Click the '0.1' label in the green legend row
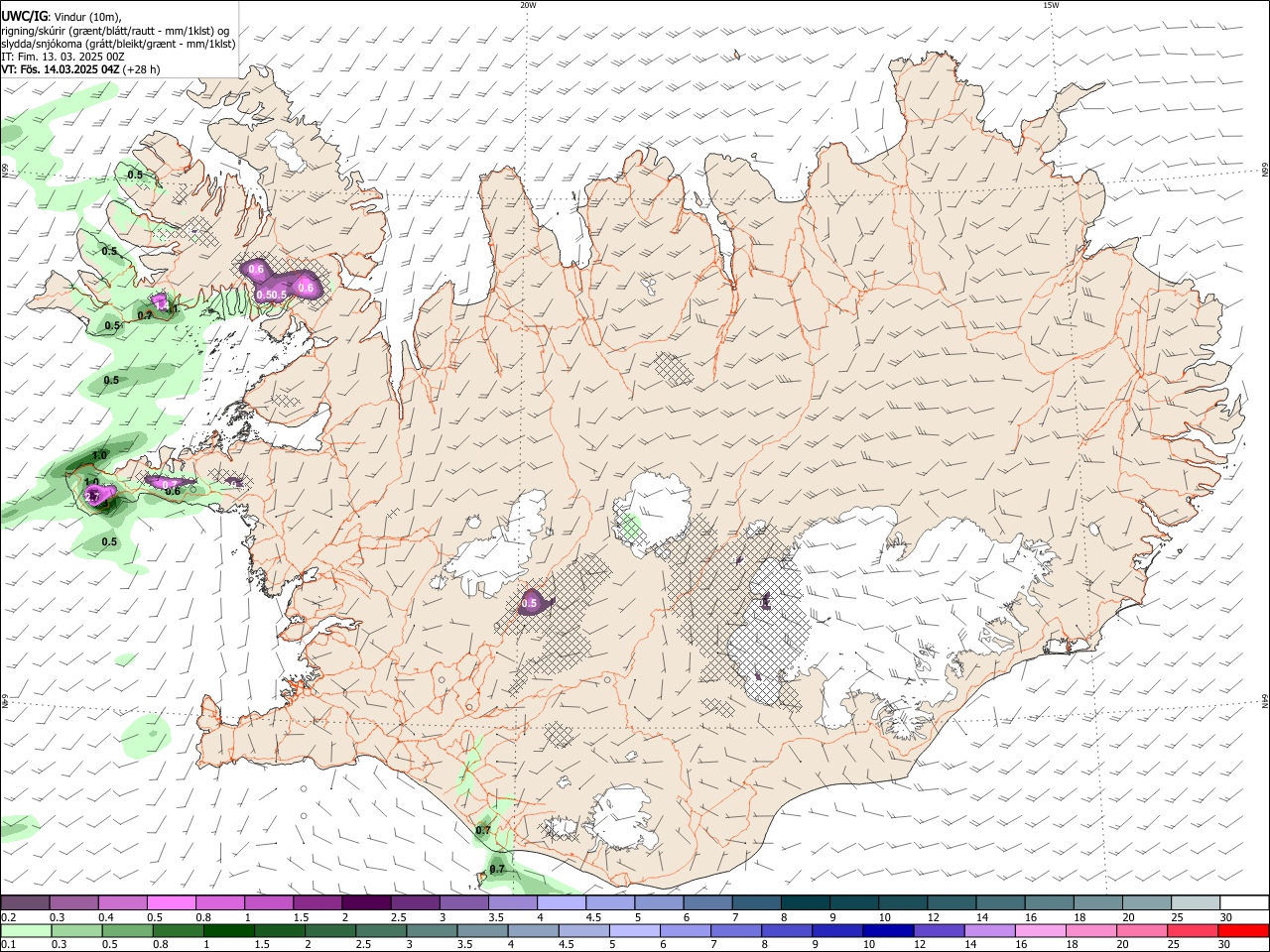This screenshot has height=952, width=1270. (8, 944)
